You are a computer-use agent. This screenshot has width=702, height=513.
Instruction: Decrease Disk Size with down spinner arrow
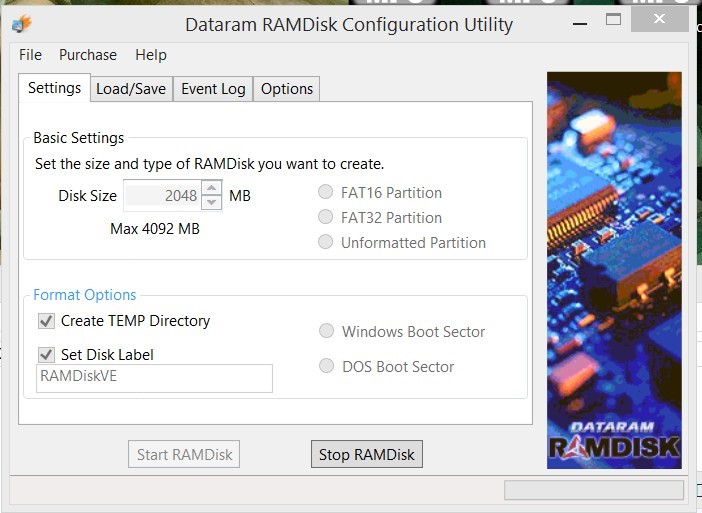point(211,203)
